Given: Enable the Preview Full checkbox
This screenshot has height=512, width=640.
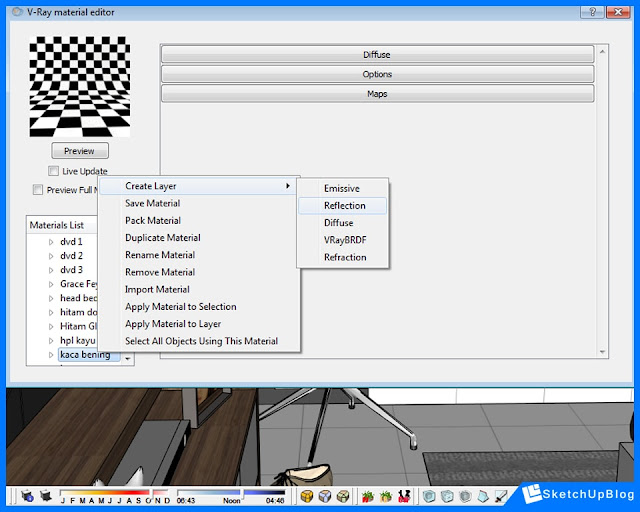Looking at the screenshot, I should [x=38, y=189].
